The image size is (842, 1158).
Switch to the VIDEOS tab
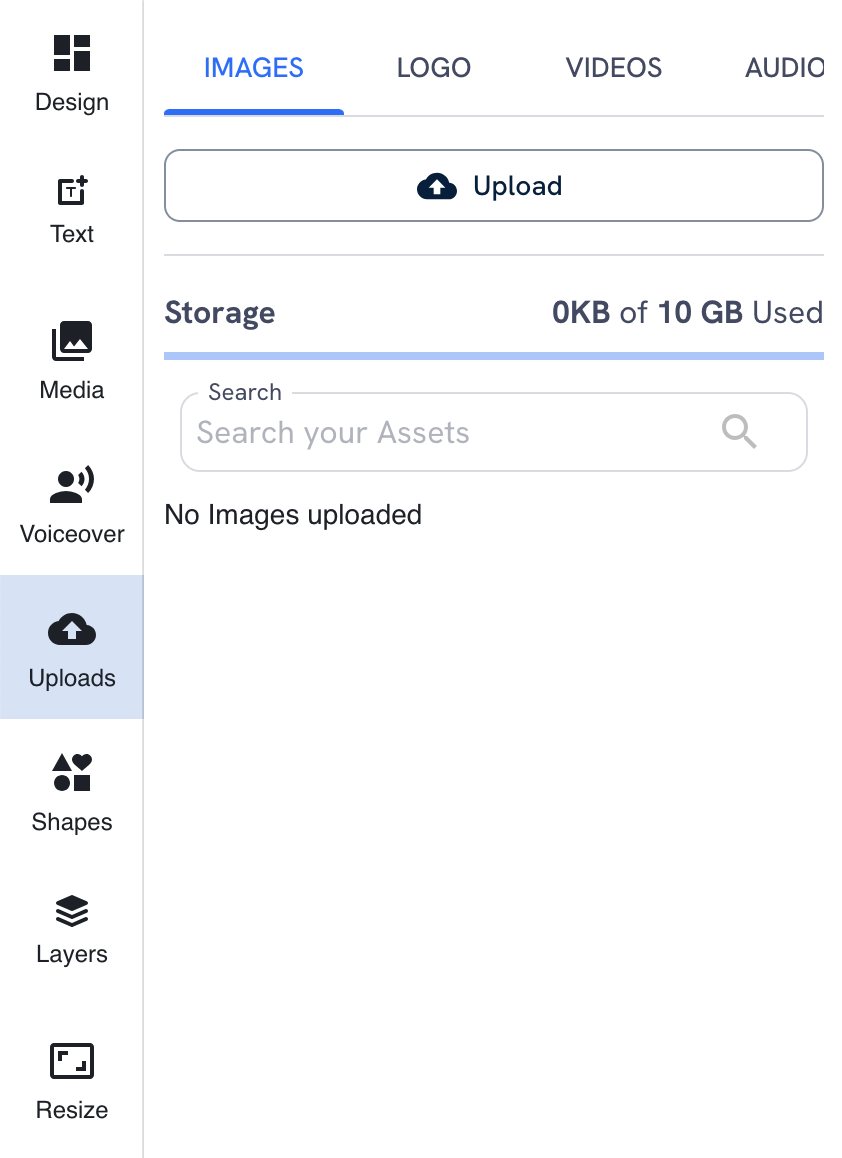[x=613, y=67]
